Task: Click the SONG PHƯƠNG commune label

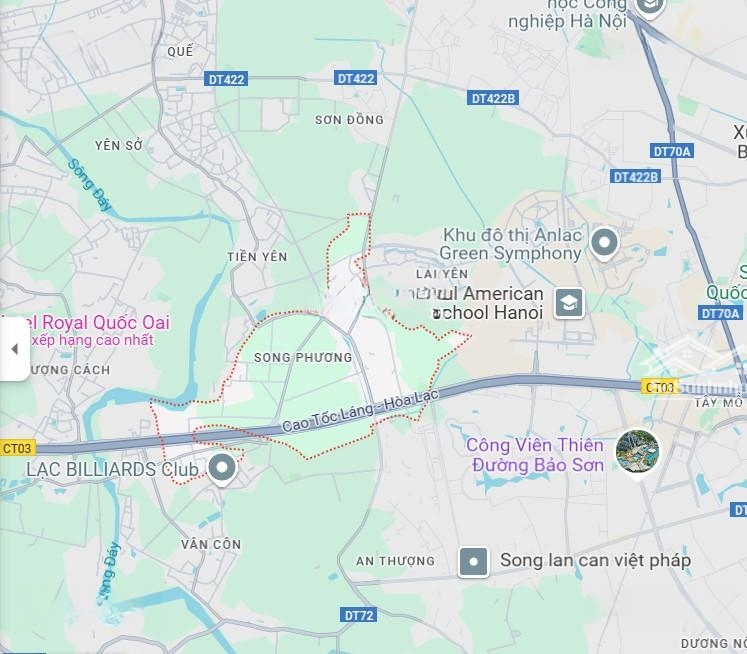Action: (303, 357)
